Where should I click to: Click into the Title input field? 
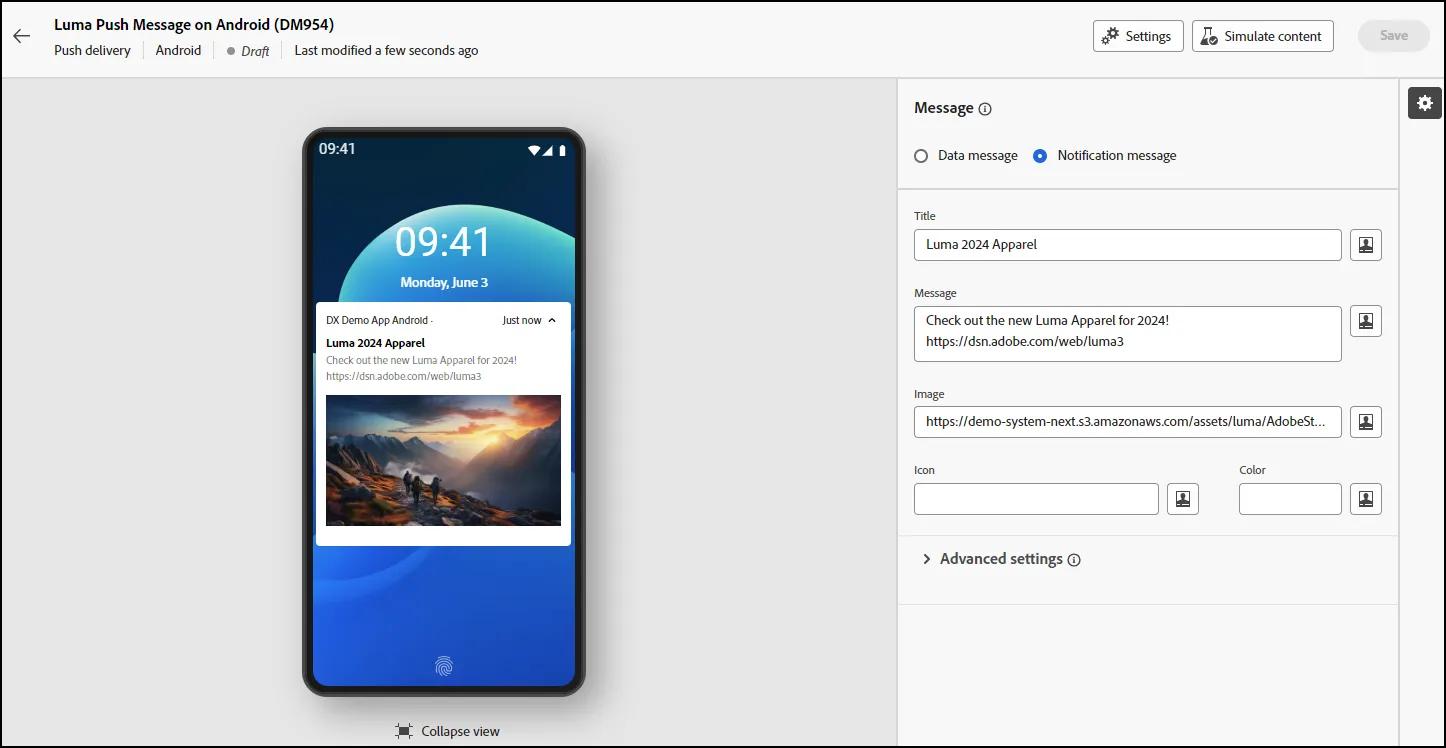[x=1128, y=245]
